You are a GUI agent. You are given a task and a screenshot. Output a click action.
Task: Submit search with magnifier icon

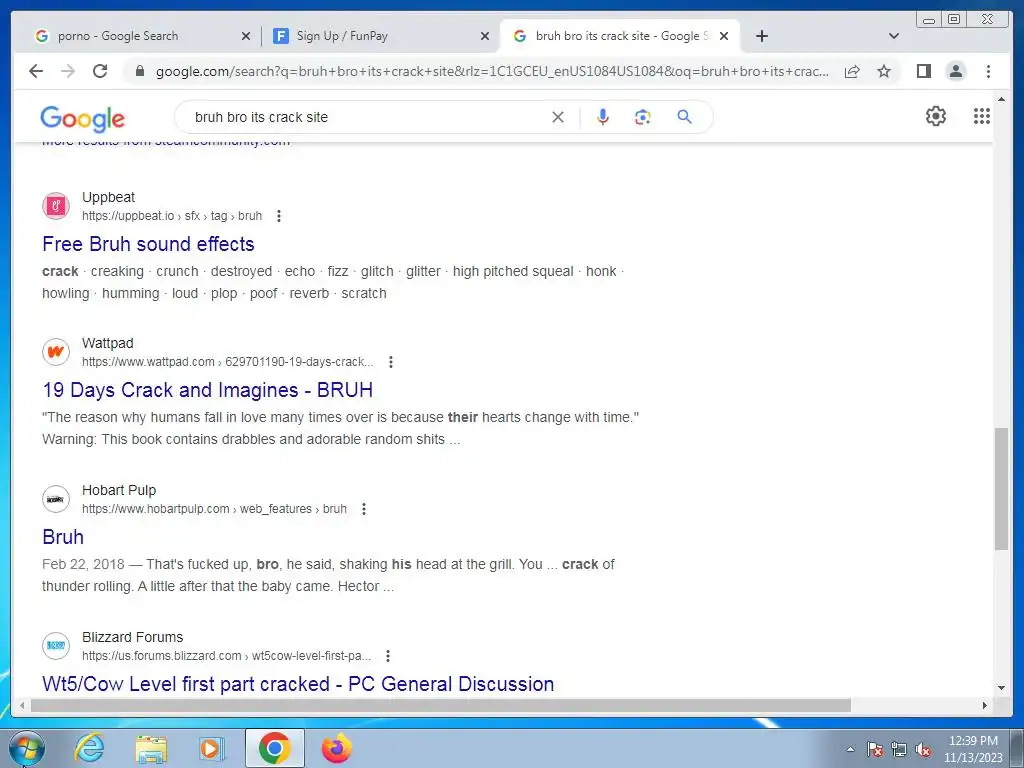[684, 117]
